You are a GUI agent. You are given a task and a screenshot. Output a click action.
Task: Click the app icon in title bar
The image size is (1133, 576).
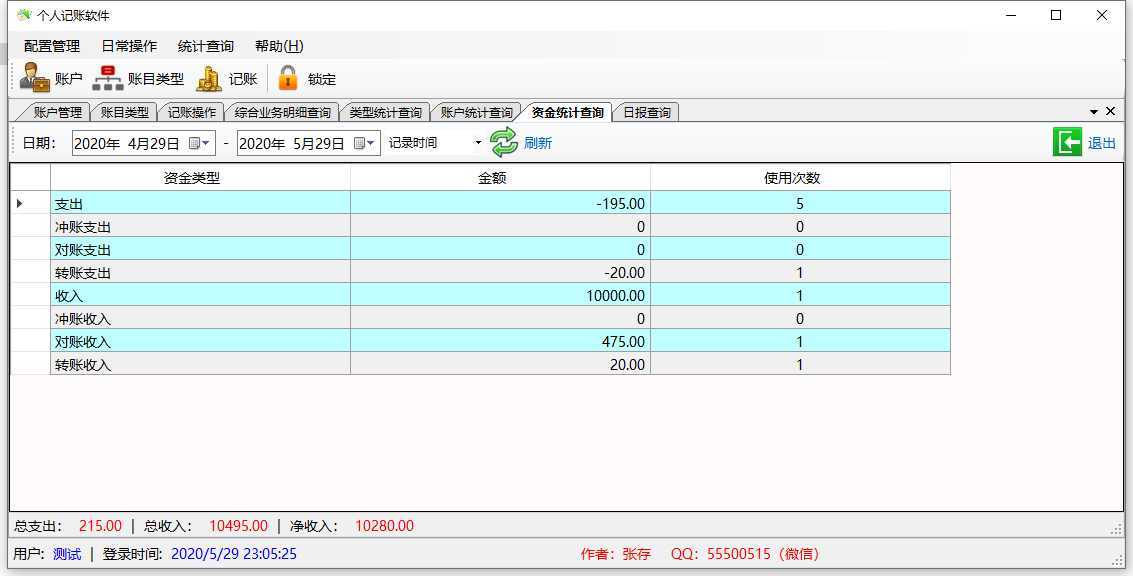[24, 15]
